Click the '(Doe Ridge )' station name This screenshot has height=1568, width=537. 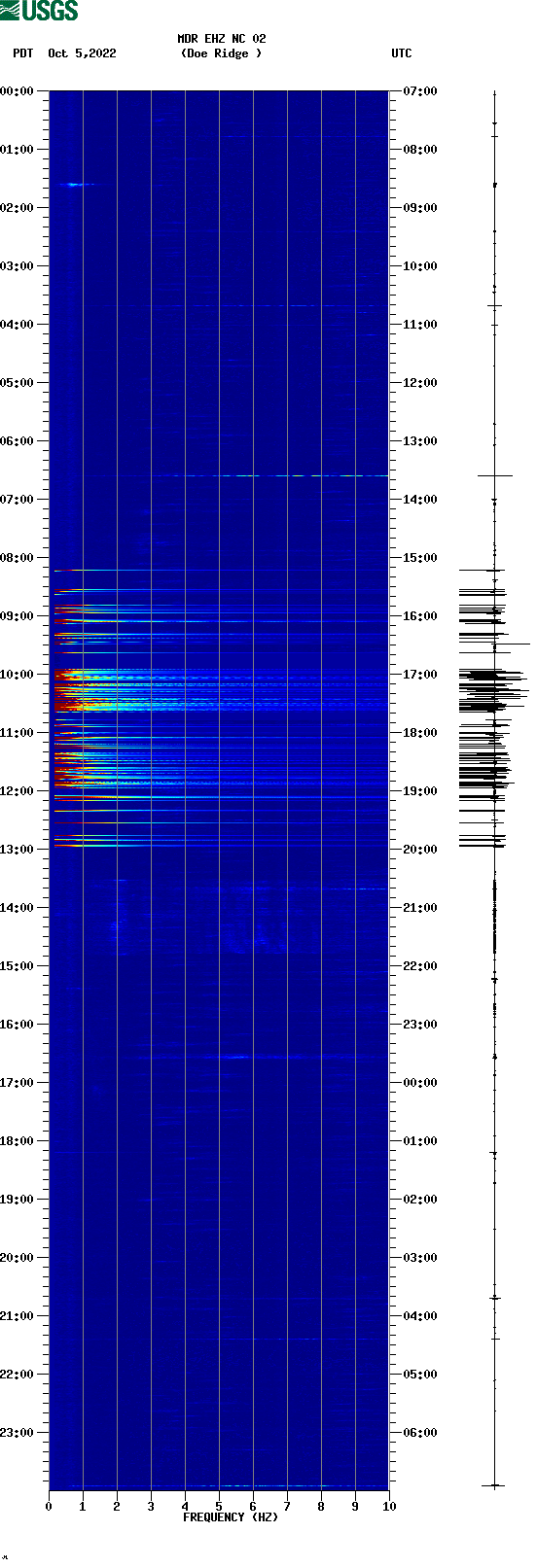coord(222,53)
